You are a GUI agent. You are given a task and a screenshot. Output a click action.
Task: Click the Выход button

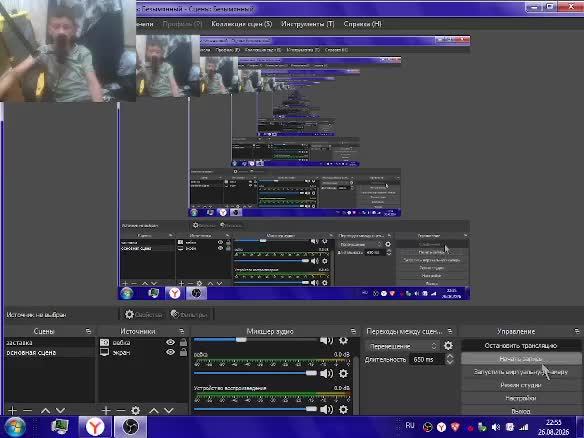(x=521, y=411)
